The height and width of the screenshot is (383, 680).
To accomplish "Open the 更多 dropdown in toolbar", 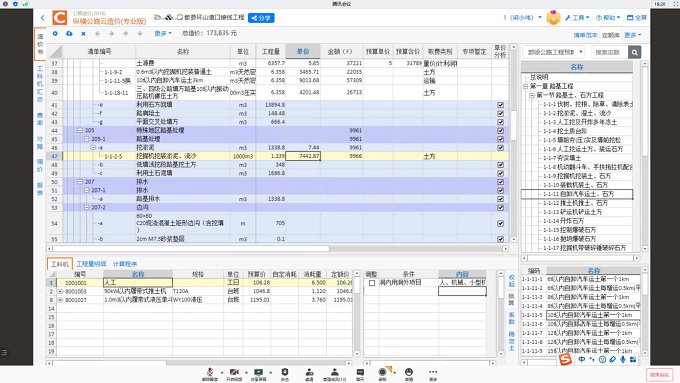I will (163, 33).
